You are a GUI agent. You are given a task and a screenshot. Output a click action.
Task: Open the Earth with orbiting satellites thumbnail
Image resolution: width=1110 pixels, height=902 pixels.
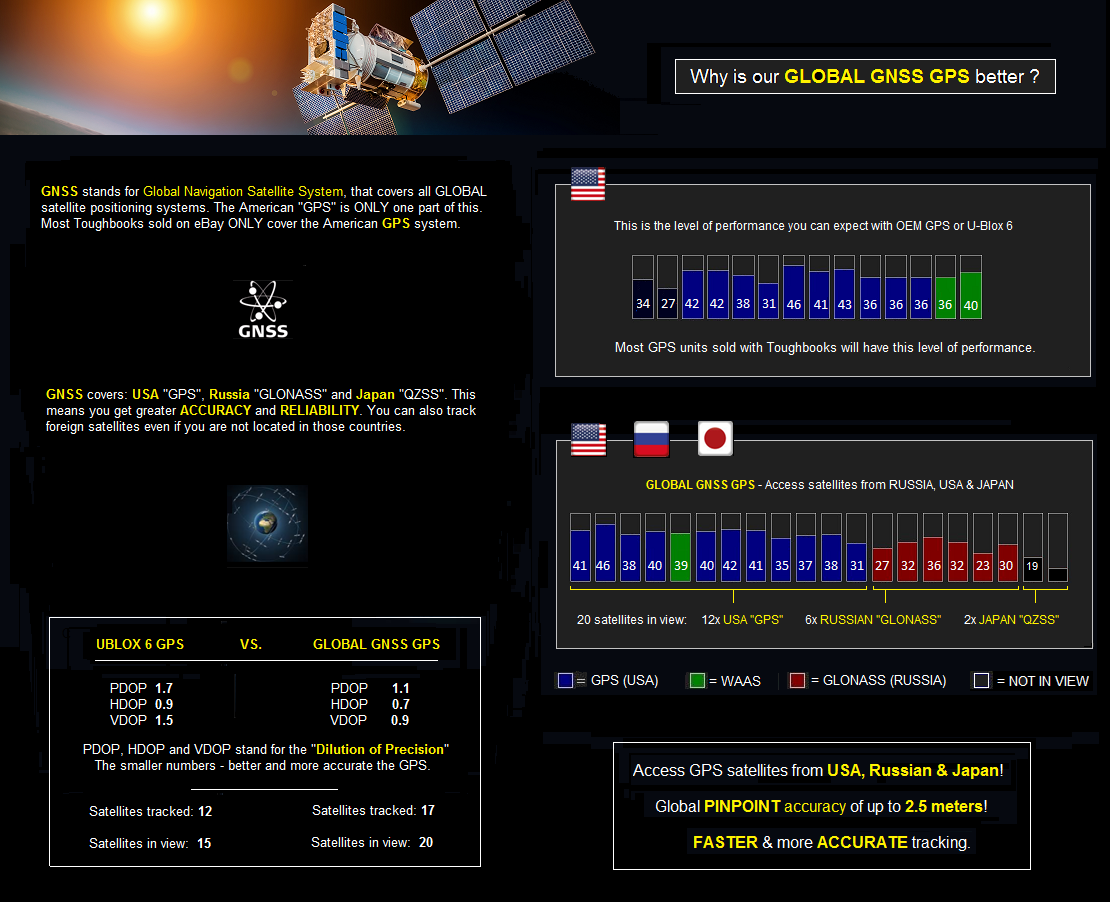click(x=267, y=524)
